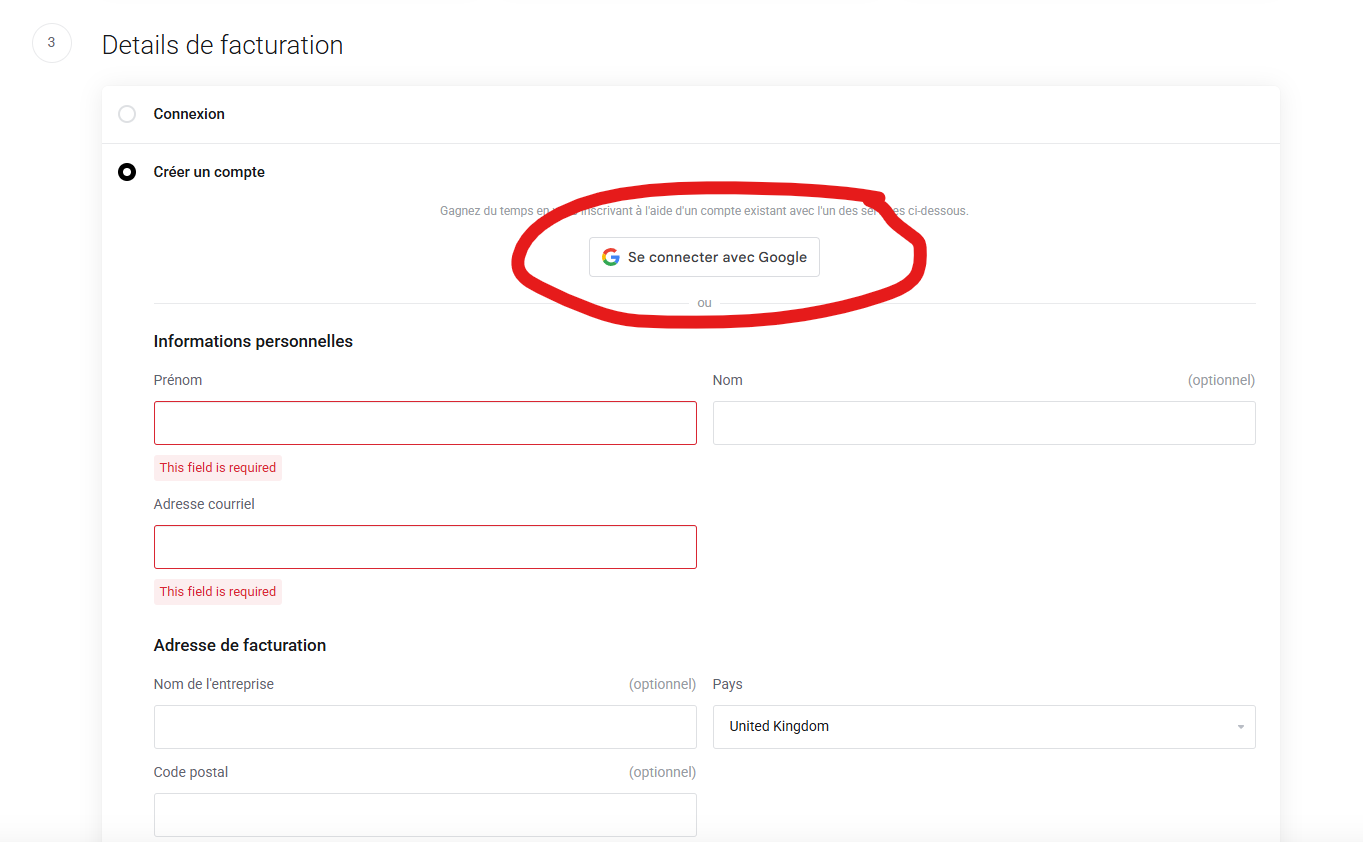This screenshot has width=1363, height=842.
Task: Click the Code postal label
Action: click(191, 772)
